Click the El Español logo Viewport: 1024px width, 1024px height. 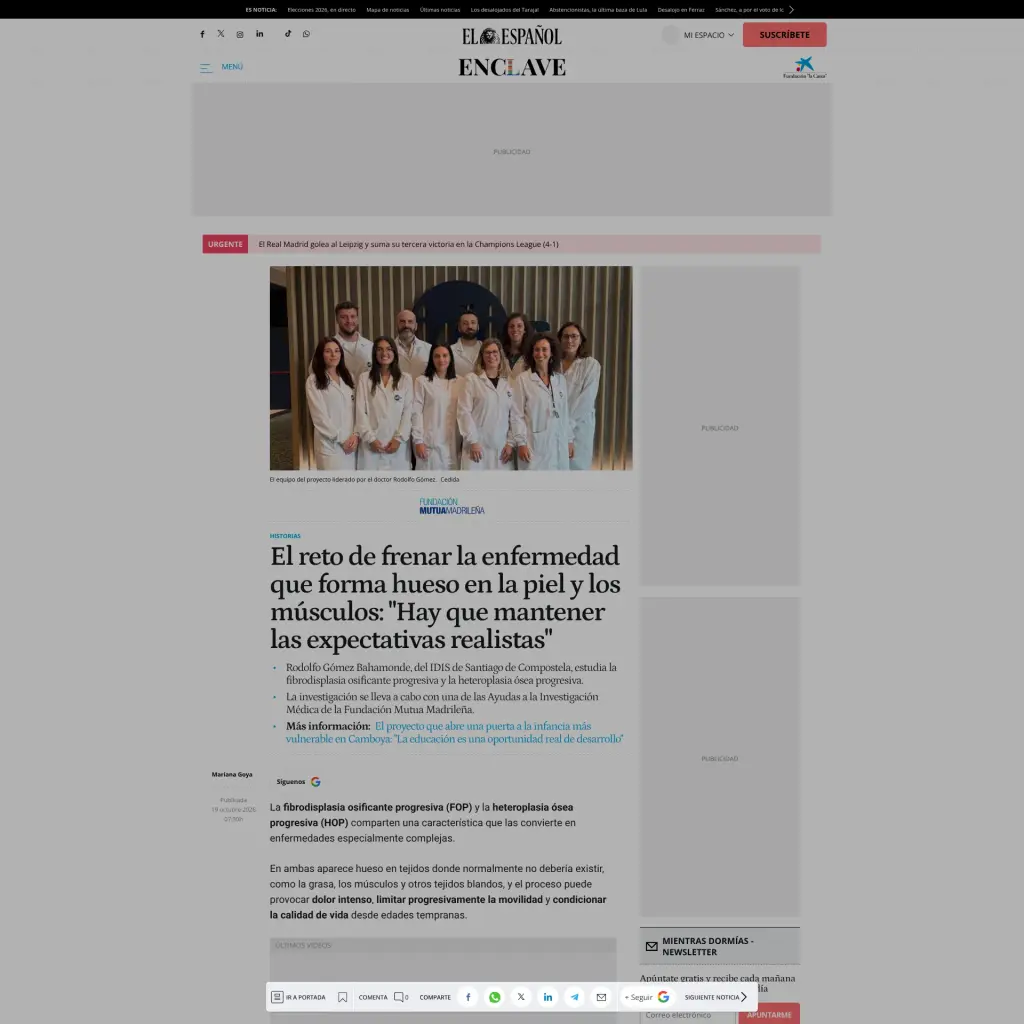(512, 36)
